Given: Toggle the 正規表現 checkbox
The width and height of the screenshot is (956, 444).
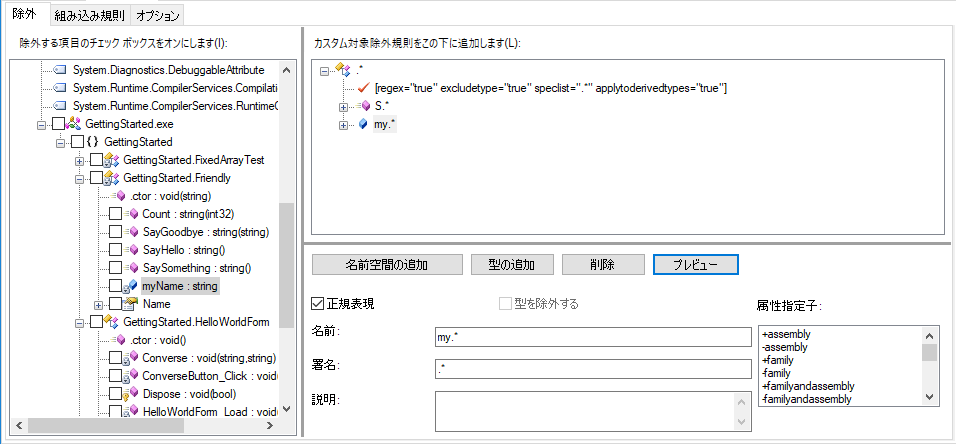Looking at the screenshot, I should [x=316, y=304].
